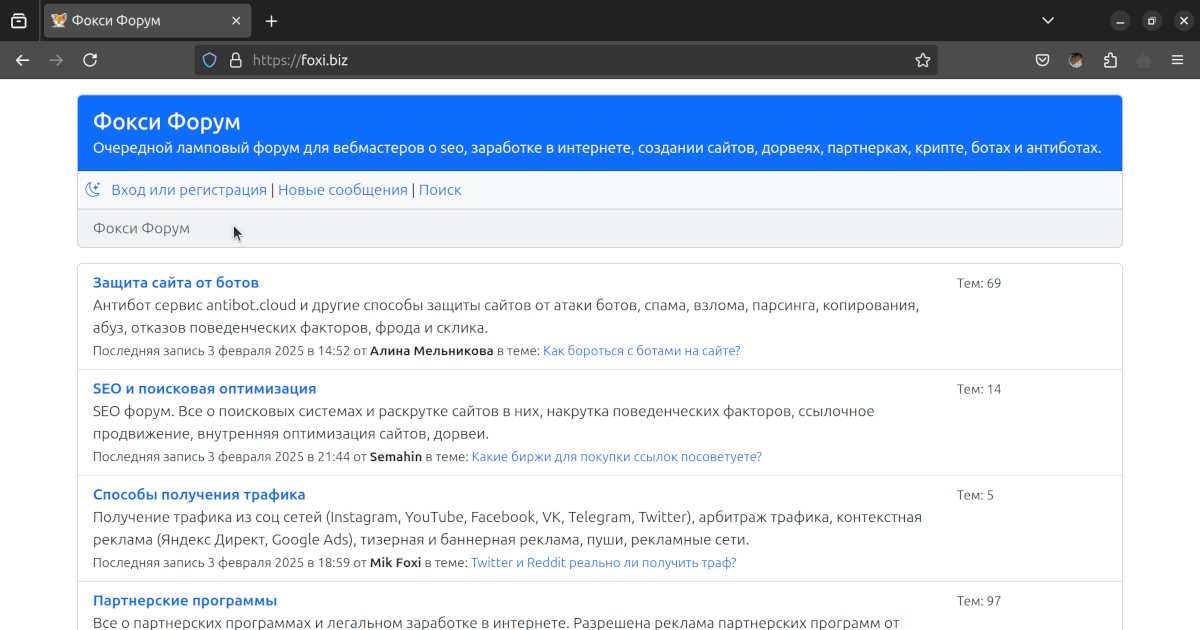1200x630 pixels.
Task: Open the Pocket save icon
Action: (x=1042, y=60)
